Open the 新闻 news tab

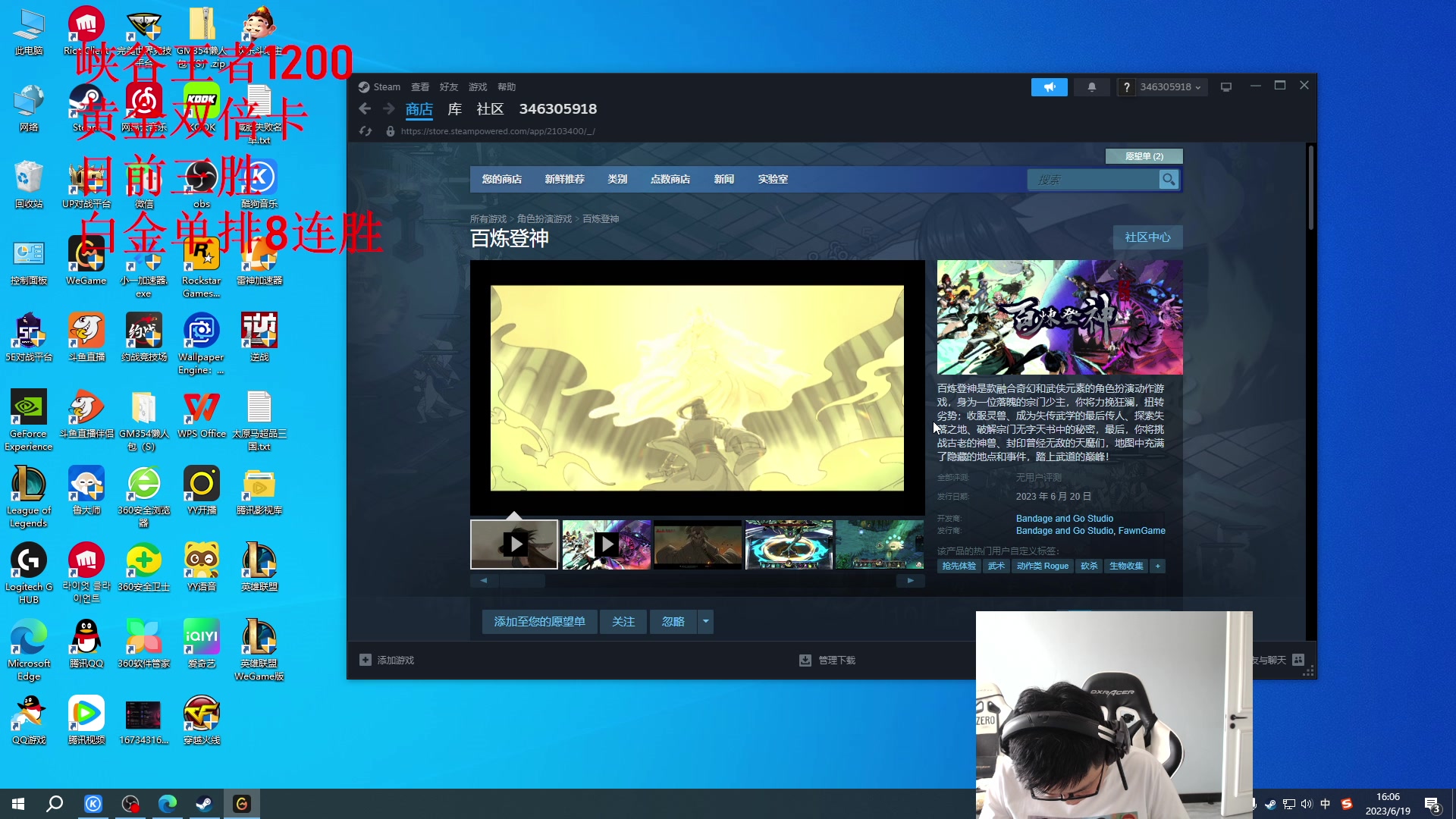click(x=724, y=180)
